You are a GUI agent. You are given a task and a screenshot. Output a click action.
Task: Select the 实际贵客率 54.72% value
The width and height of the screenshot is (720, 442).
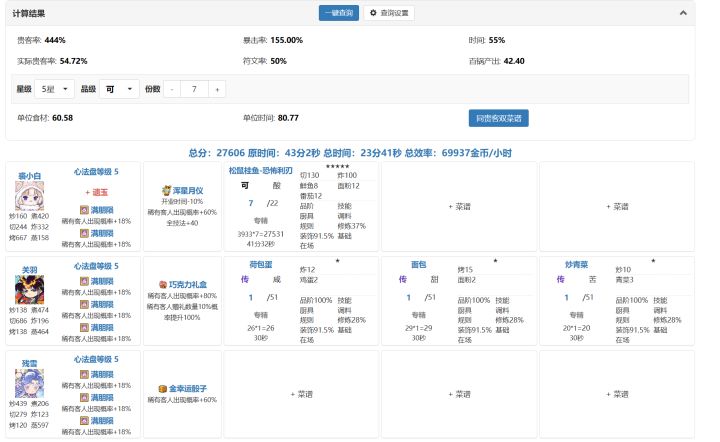(73, 61)
